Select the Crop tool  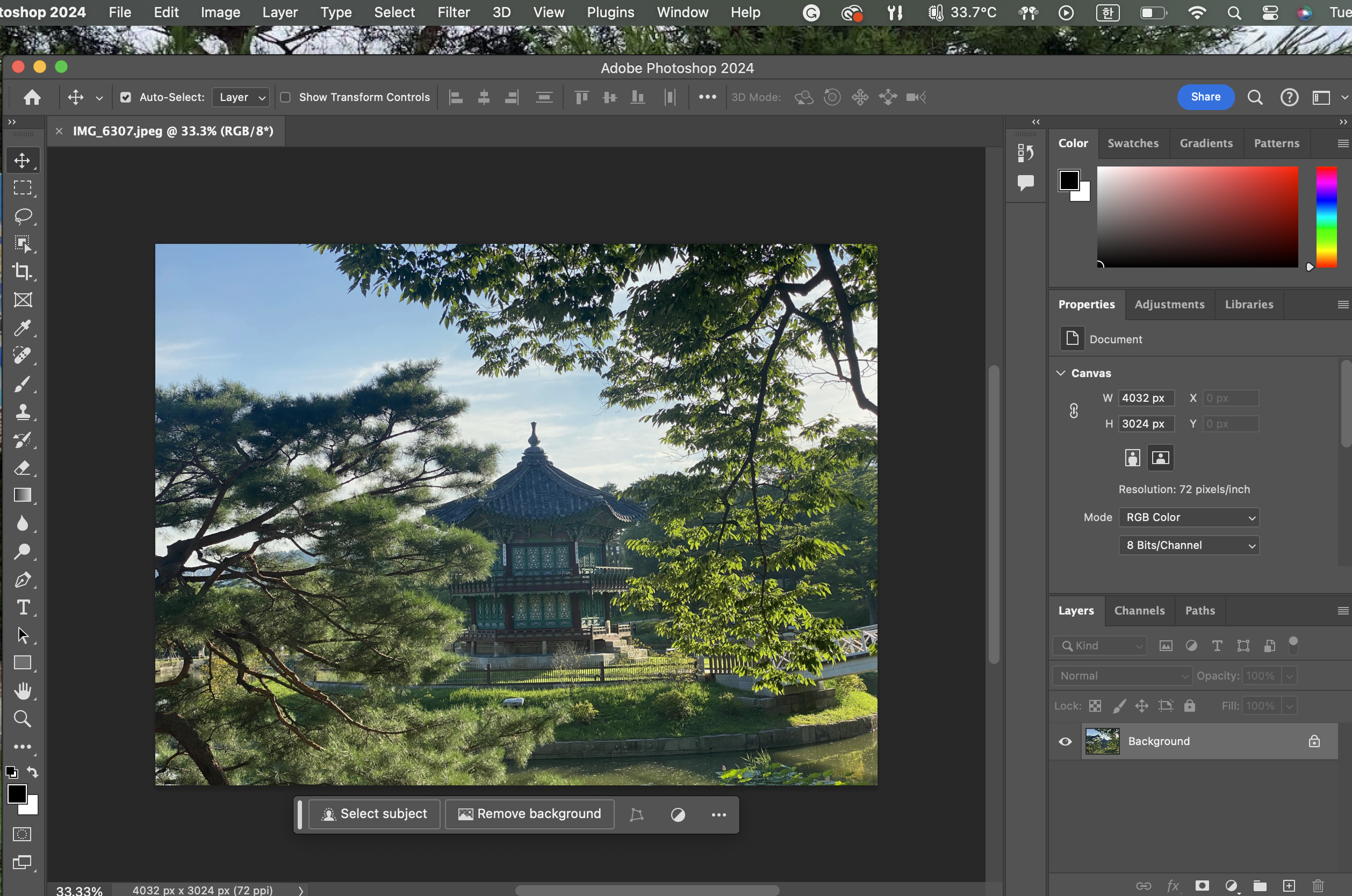tap(23, 271)
